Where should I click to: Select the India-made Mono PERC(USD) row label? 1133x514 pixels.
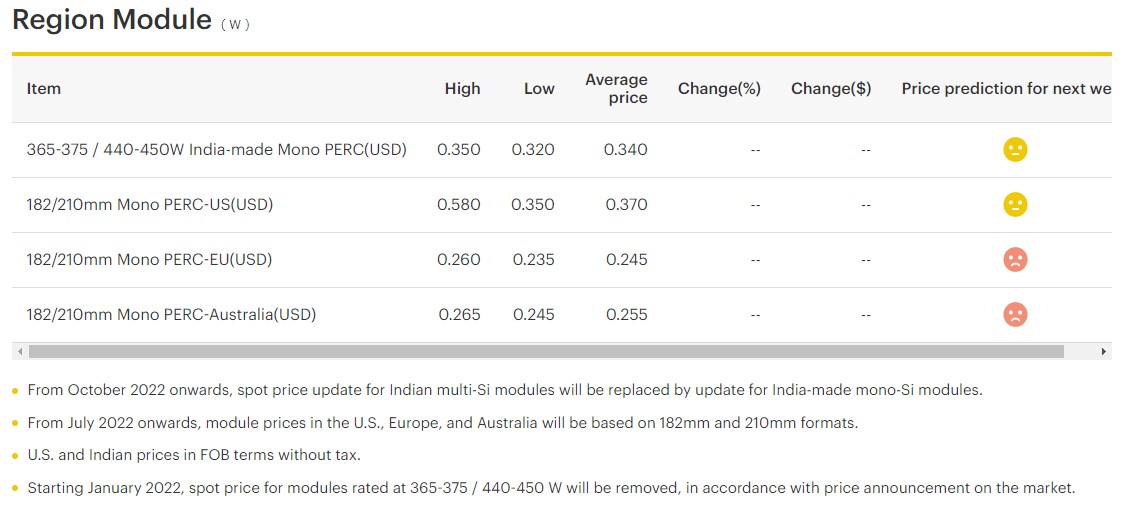[217, 150]
